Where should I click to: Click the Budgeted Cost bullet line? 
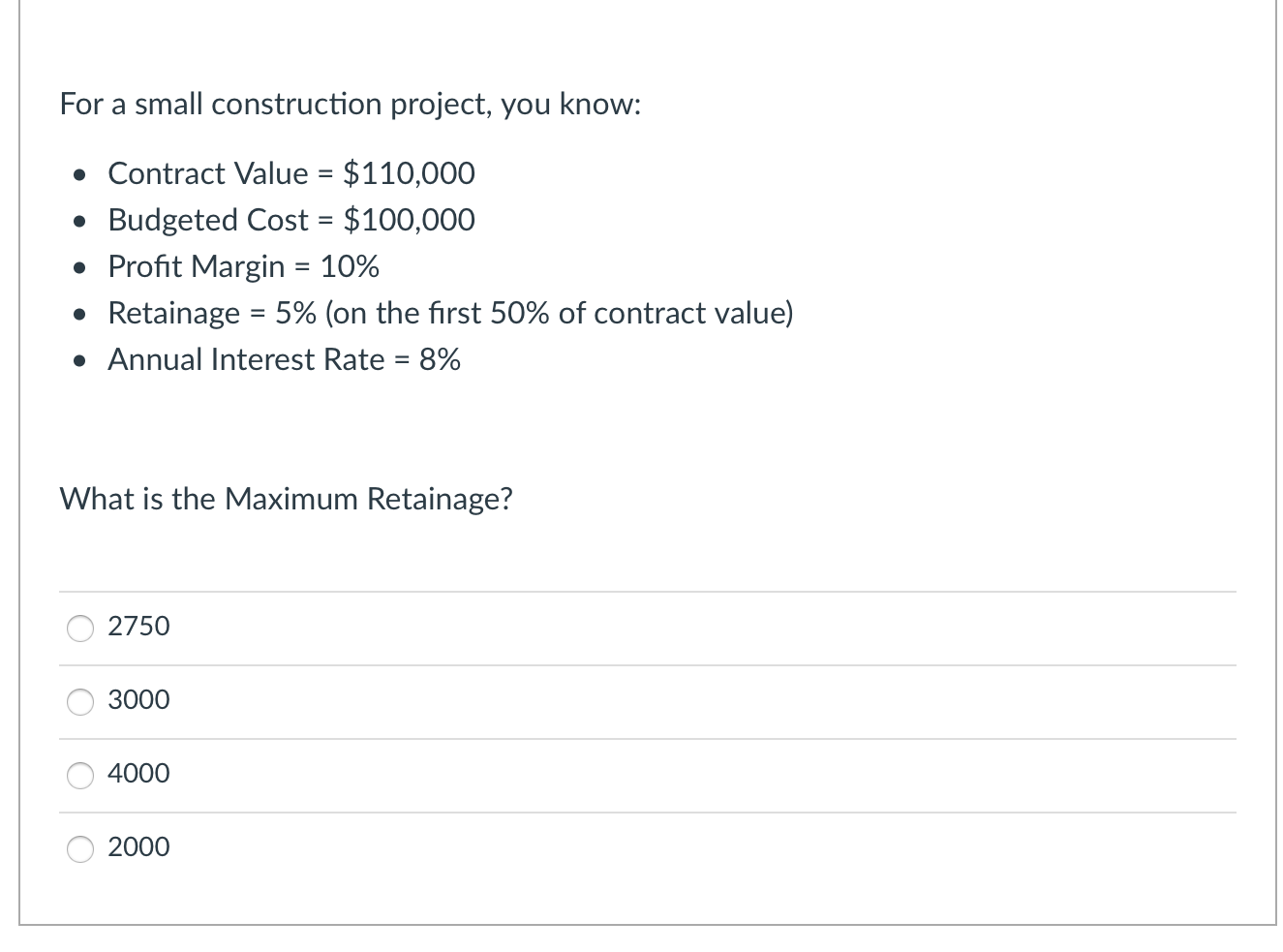pos(291,220)
